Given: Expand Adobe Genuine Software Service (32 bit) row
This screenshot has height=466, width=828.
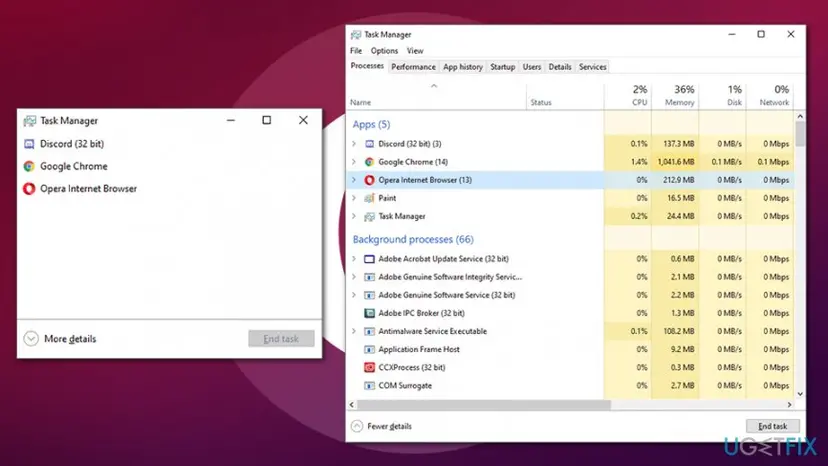Looking at the screenshot, I should [x=354, y=295].
